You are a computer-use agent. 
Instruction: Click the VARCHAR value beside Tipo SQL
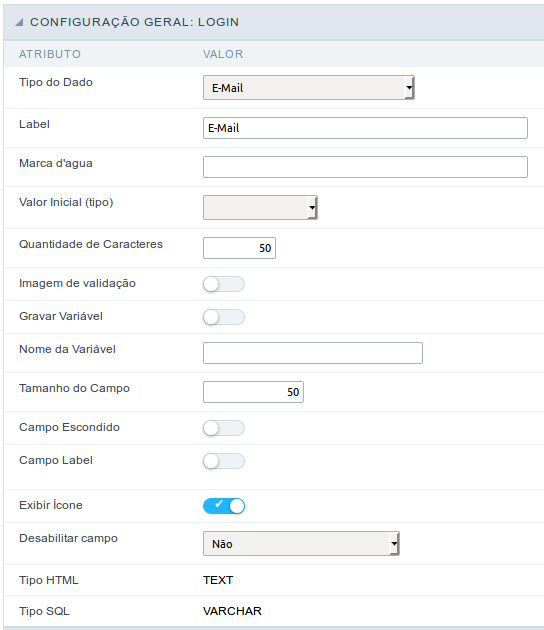(x=232, y=611)
